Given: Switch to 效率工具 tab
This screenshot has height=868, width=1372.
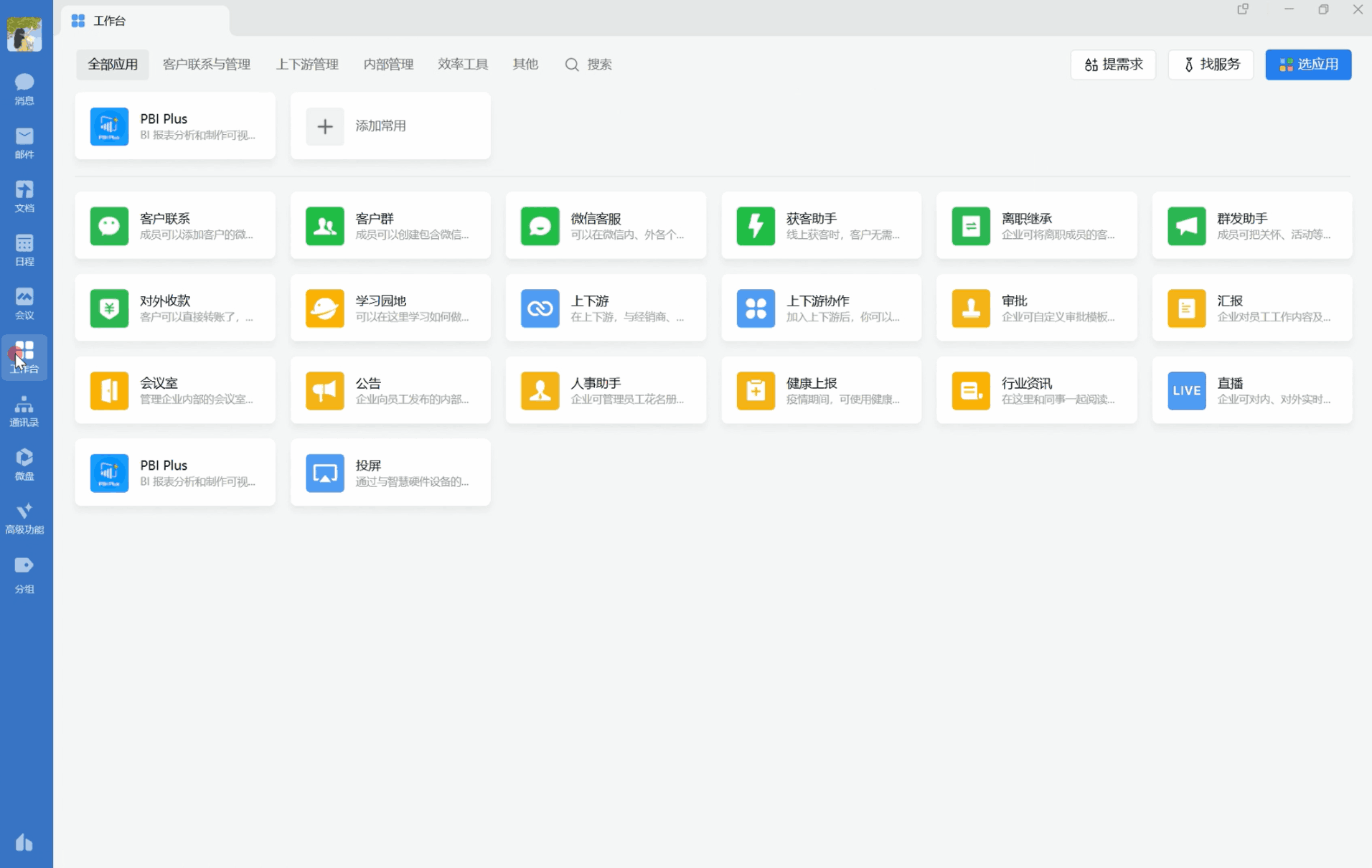Looking at the screenshot, I should (x=463, y=65).
